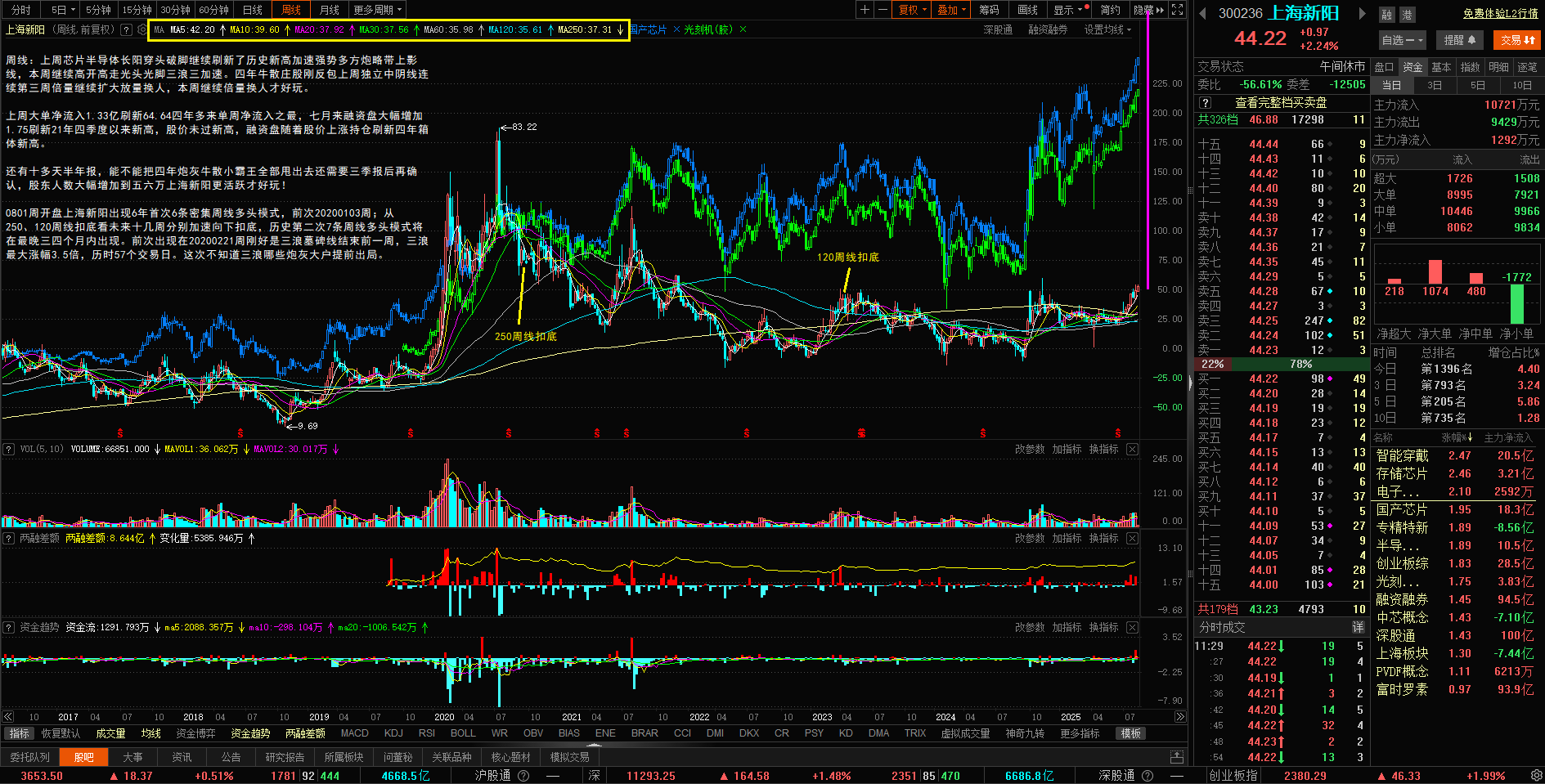The image size is (1545, 784).
Task: Open 复权 dropdown
Action: 913,10
